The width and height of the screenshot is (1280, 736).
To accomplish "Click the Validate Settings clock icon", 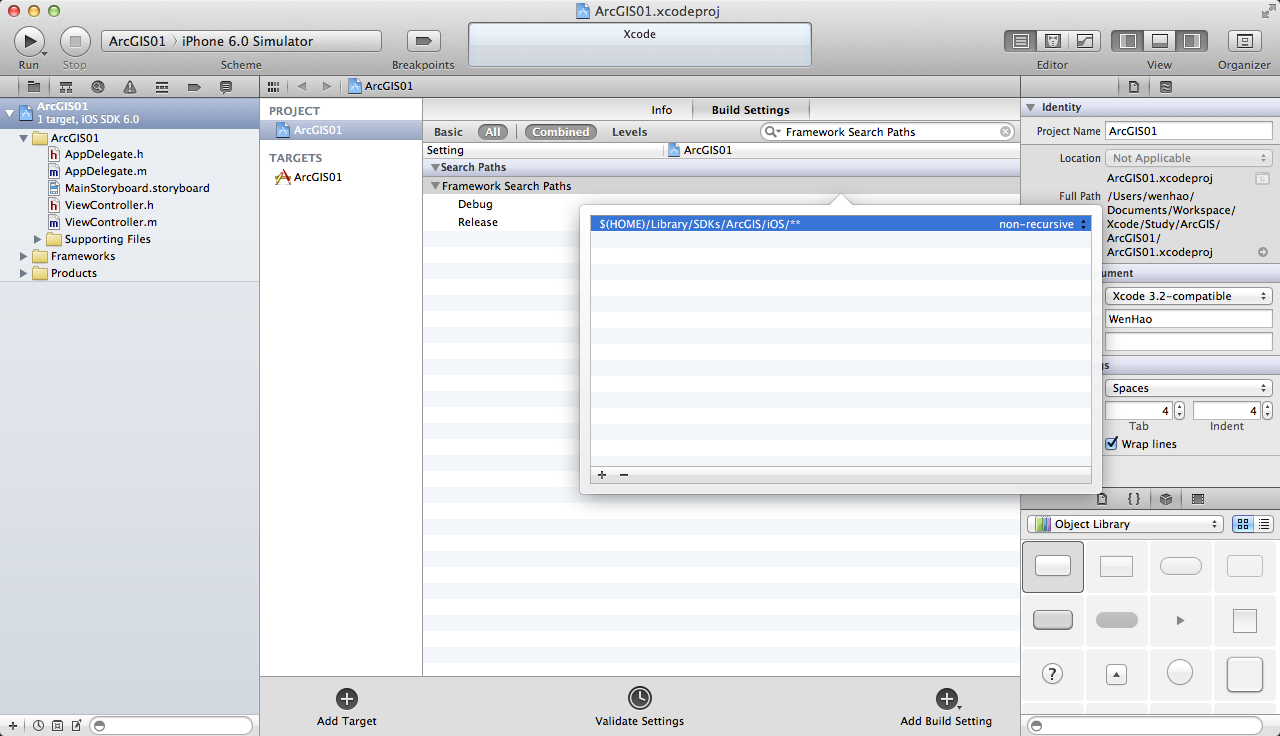I will (639, 698).
